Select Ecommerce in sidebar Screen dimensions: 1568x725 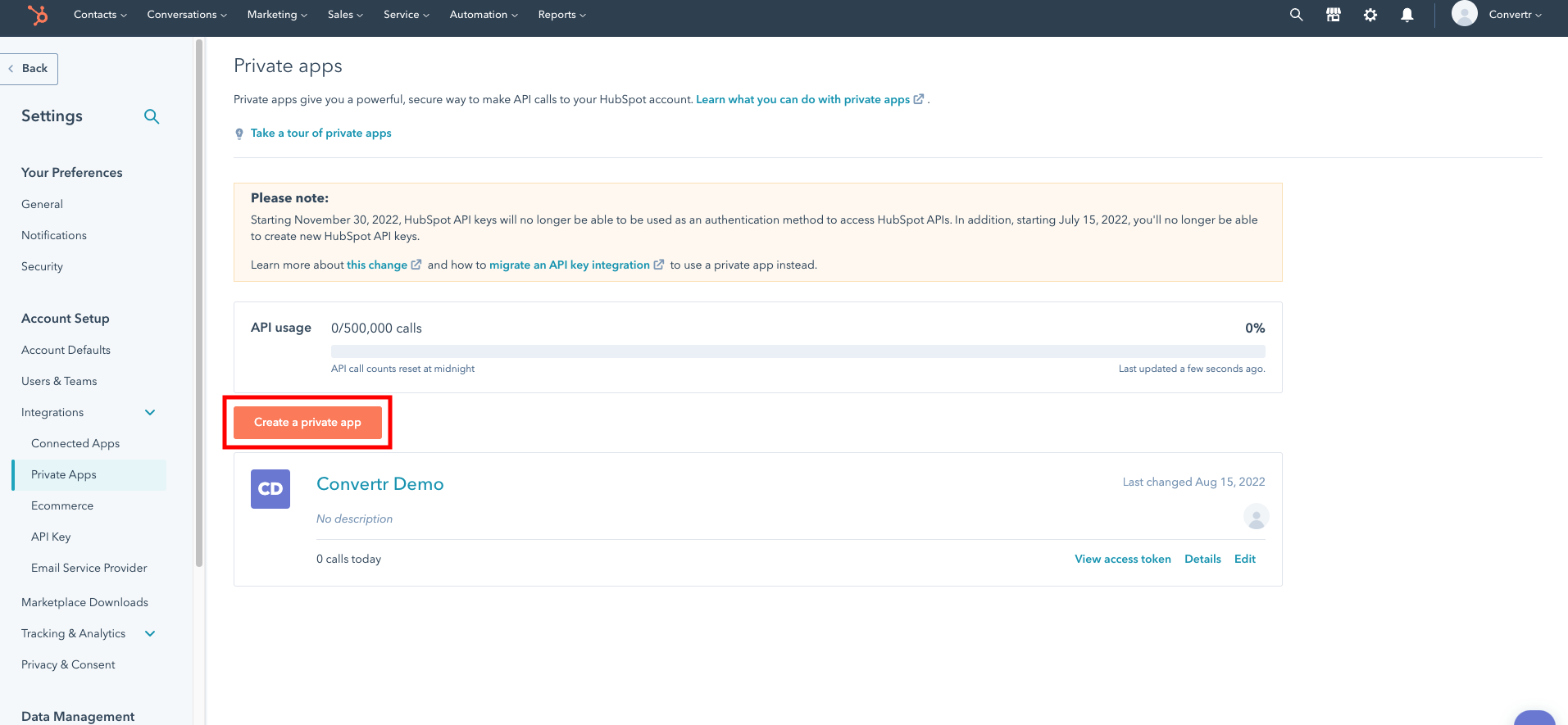[62, 505]
